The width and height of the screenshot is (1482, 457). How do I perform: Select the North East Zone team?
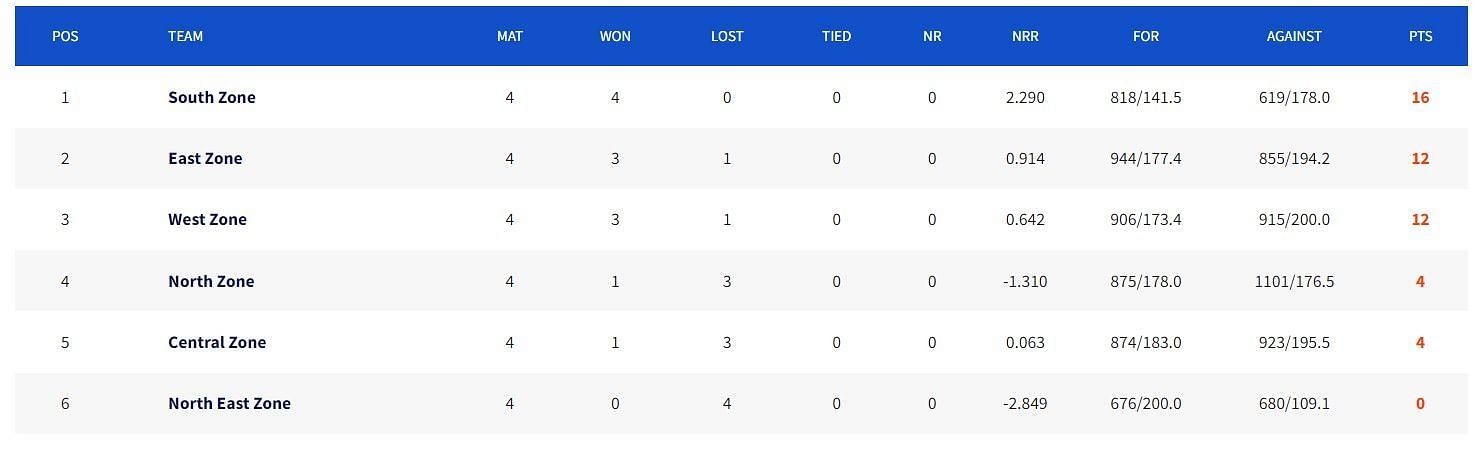pos(229,403)
